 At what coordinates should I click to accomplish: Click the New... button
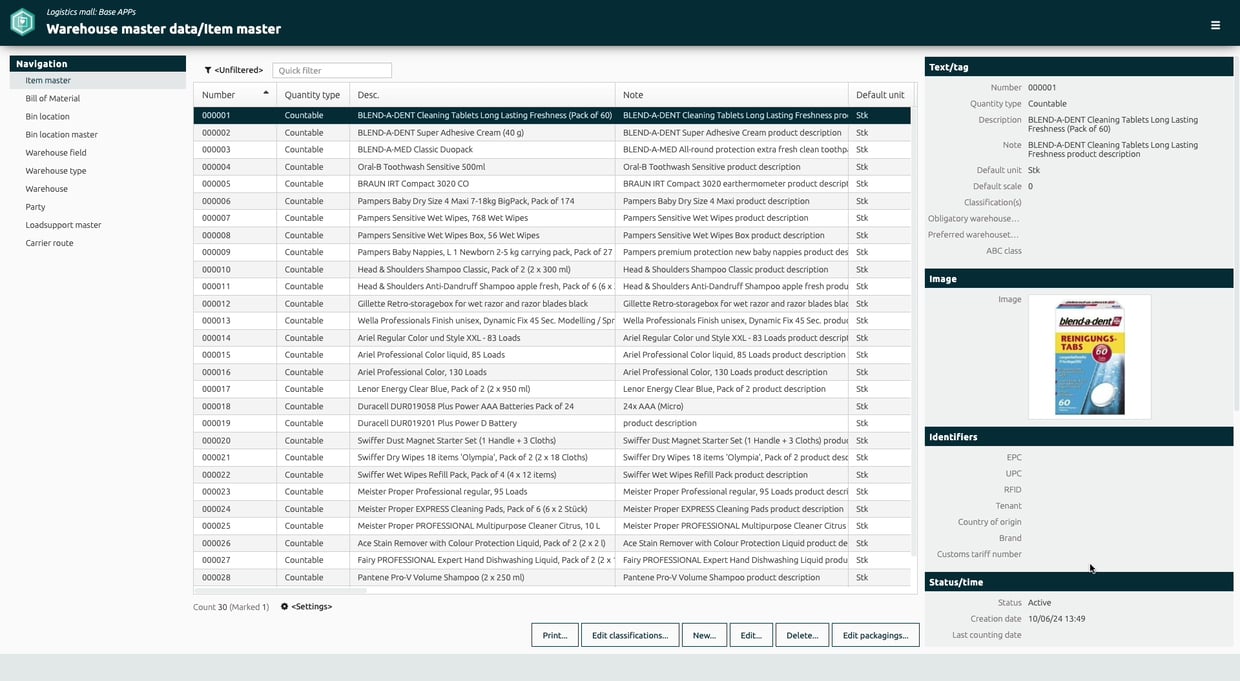(x=704, y=635)
